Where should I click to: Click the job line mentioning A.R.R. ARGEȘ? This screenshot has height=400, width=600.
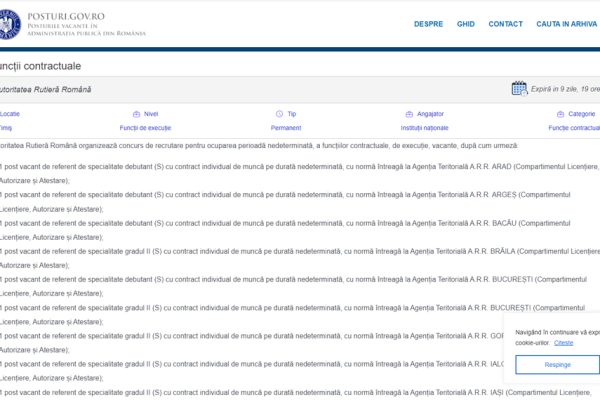coord(285,202)
